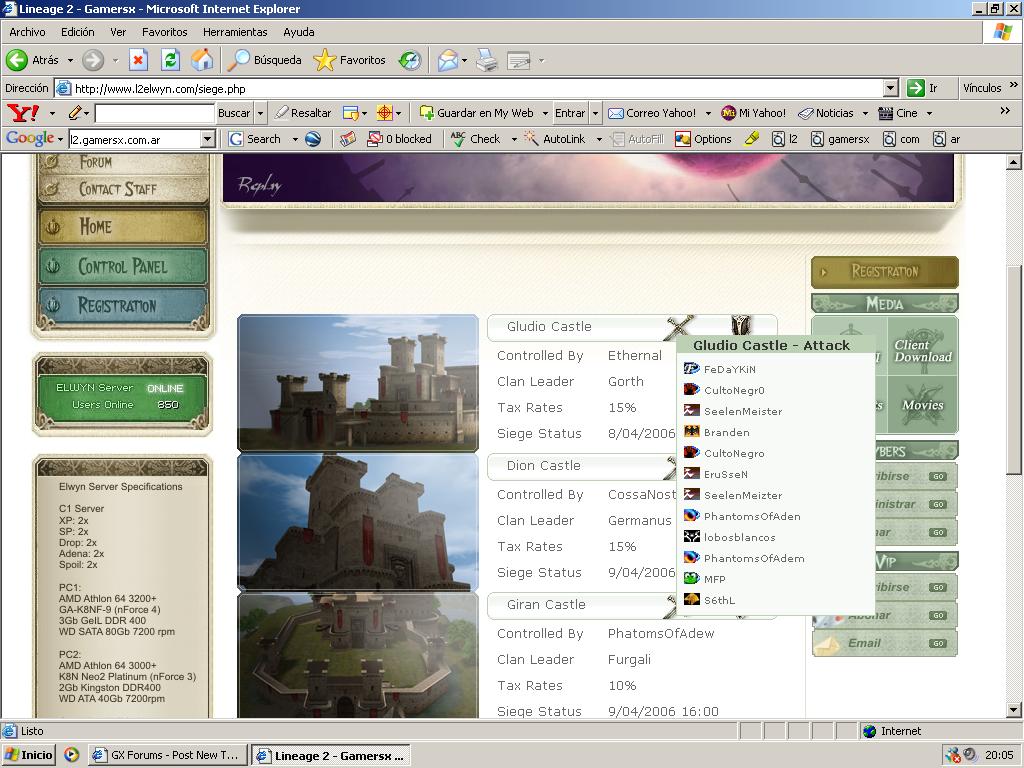Open the Control Panel sidebar button
Screen dimensions: 1024x768
123,266
